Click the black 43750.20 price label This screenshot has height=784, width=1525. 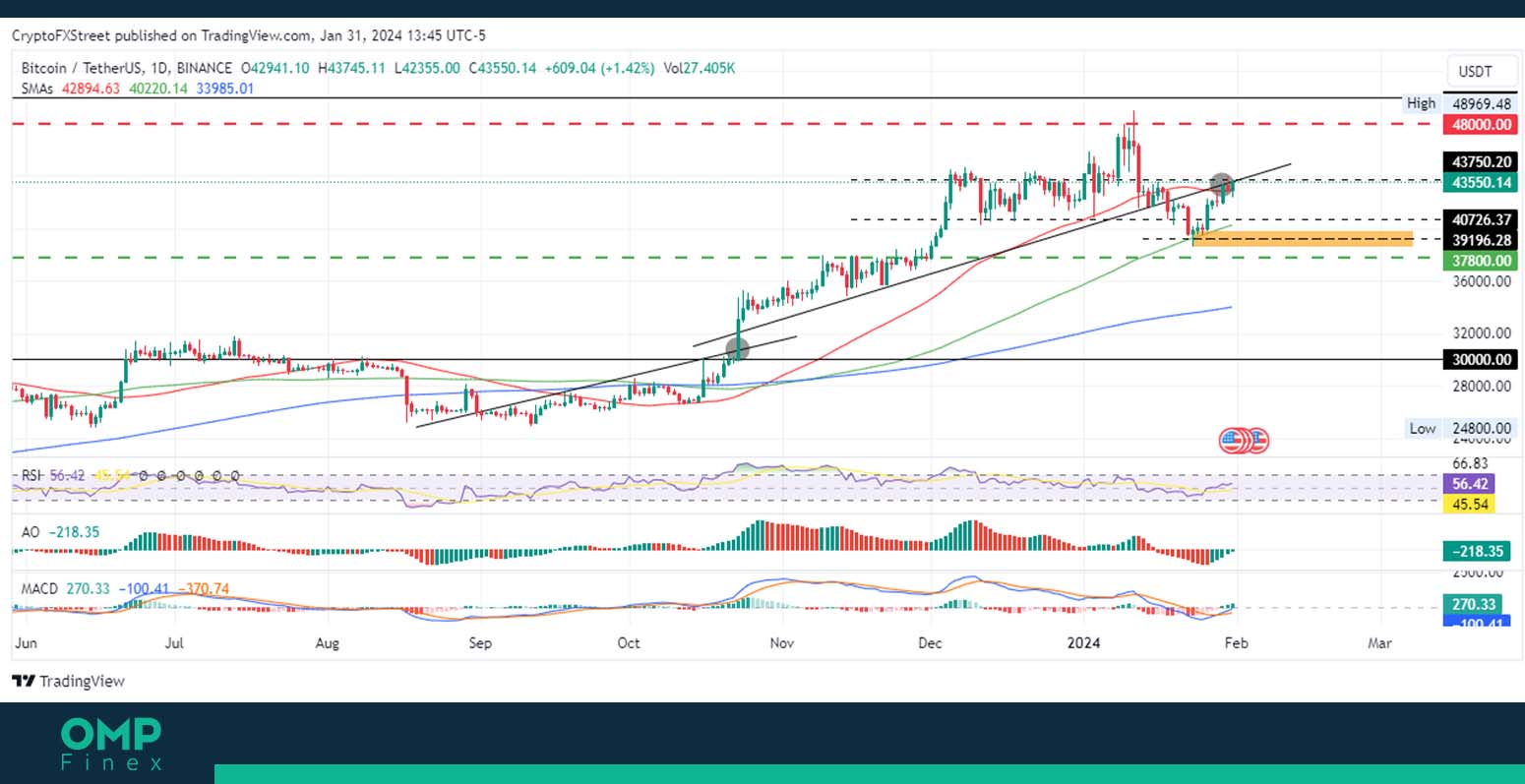(x=1482, y=161)
